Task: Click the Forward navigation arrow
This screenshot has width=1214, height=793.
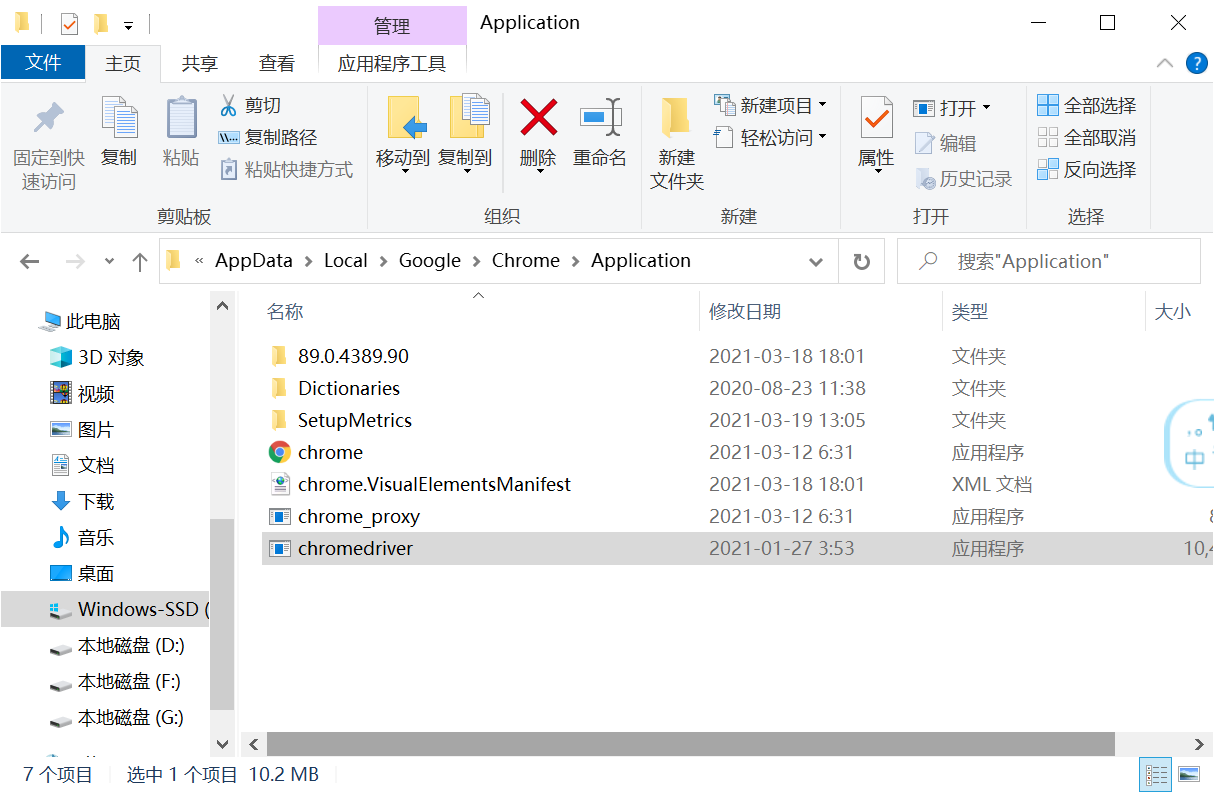Action: 74,261
